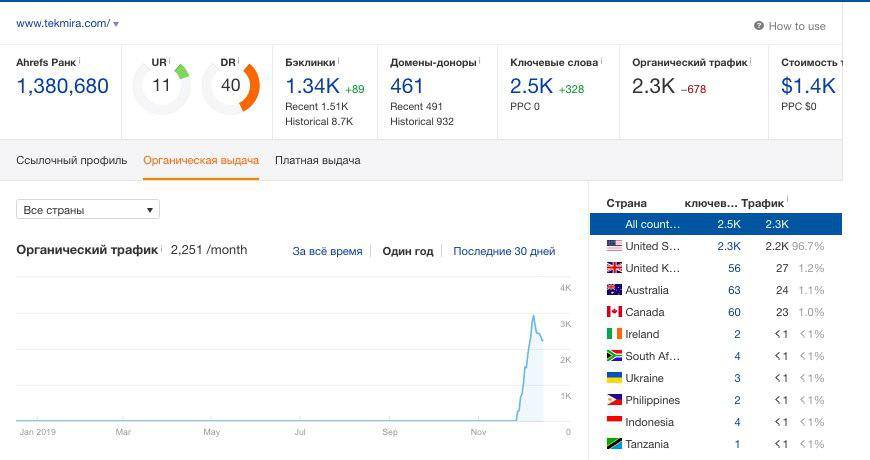Open the 2.5K keywords count
Image resolution: width=870 pixels, height=460 pixels.
click(532, 86)
